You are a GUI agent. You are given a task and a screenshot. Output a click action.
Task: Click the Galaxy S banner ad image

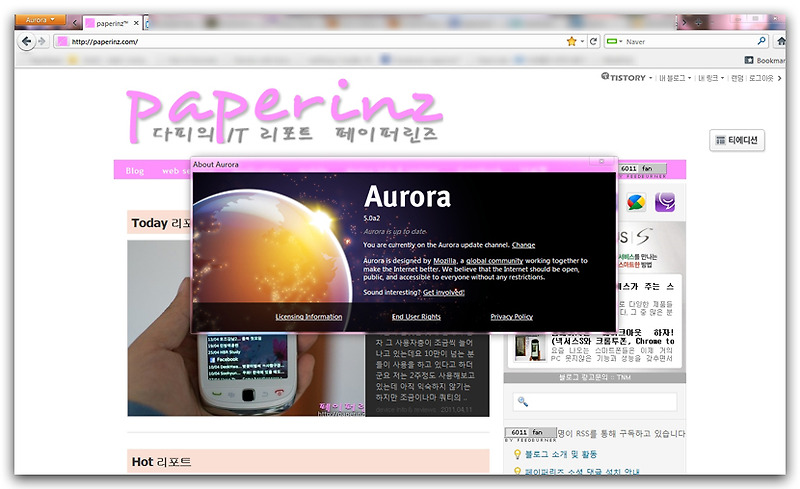(x=651, y=248)
